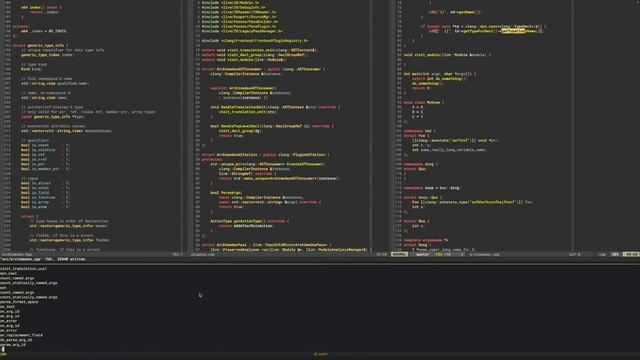Click the 'bool is_member_ptr' bitfield line
Viewport: 640px width, 360px height.
45,169
